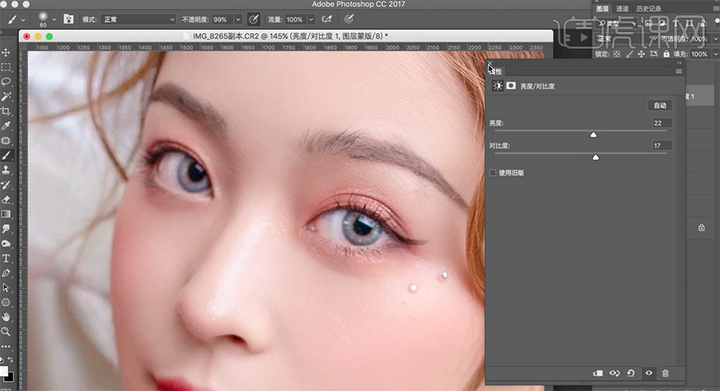This screenshot has width=720, height=391.
Task: Click the 不透明度 99% value field
Action: tap(222, 19)
